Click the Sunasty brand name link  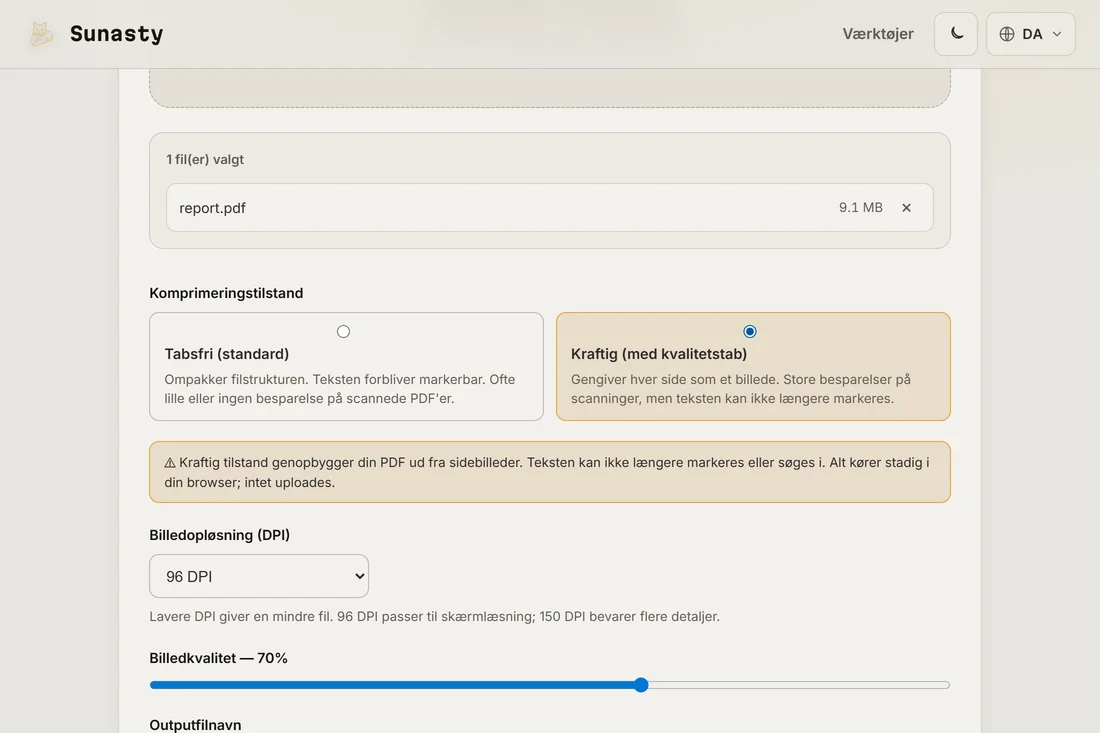point(116,34)
